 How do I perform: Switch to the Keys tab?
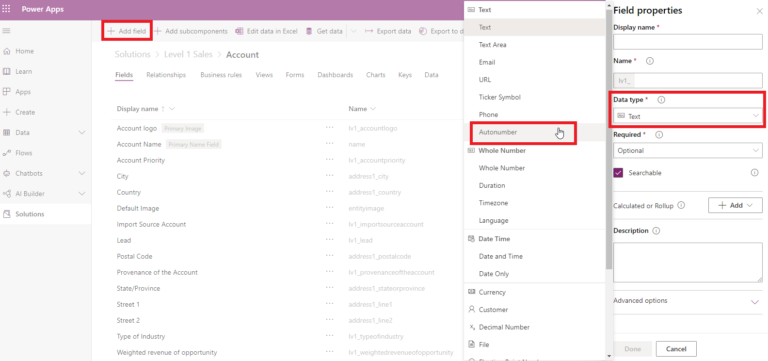(405, 75)
